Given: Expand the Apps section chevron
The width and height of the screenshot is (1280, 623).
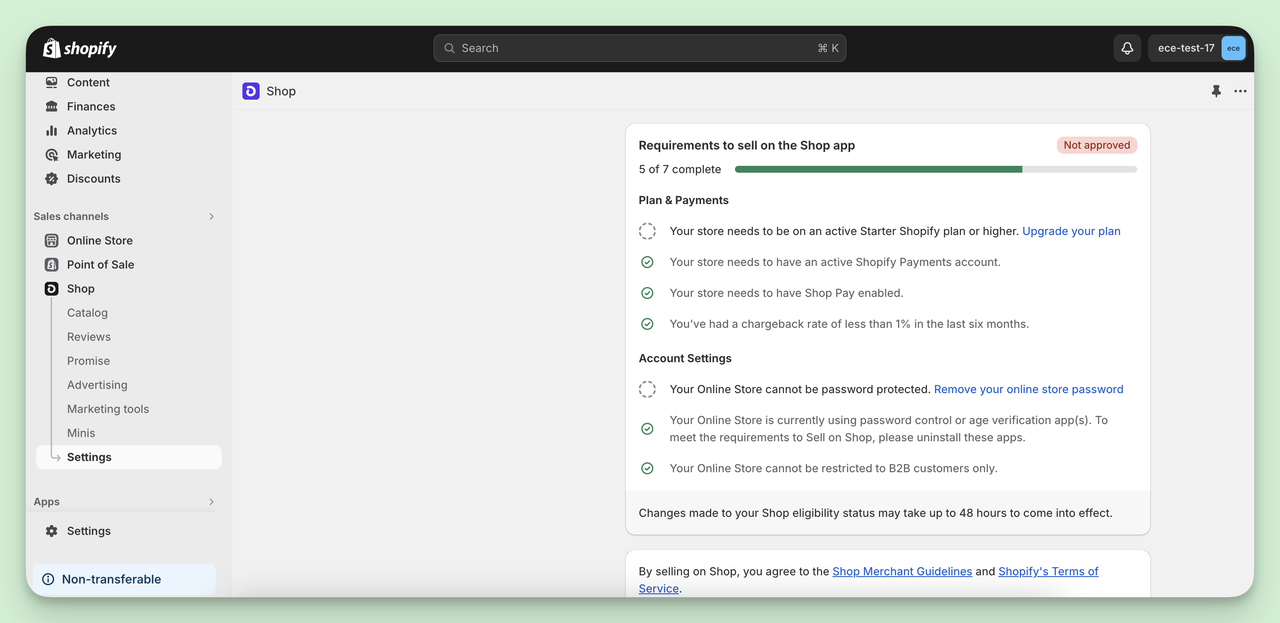Looking at the screenshot, I should (211, 502).
